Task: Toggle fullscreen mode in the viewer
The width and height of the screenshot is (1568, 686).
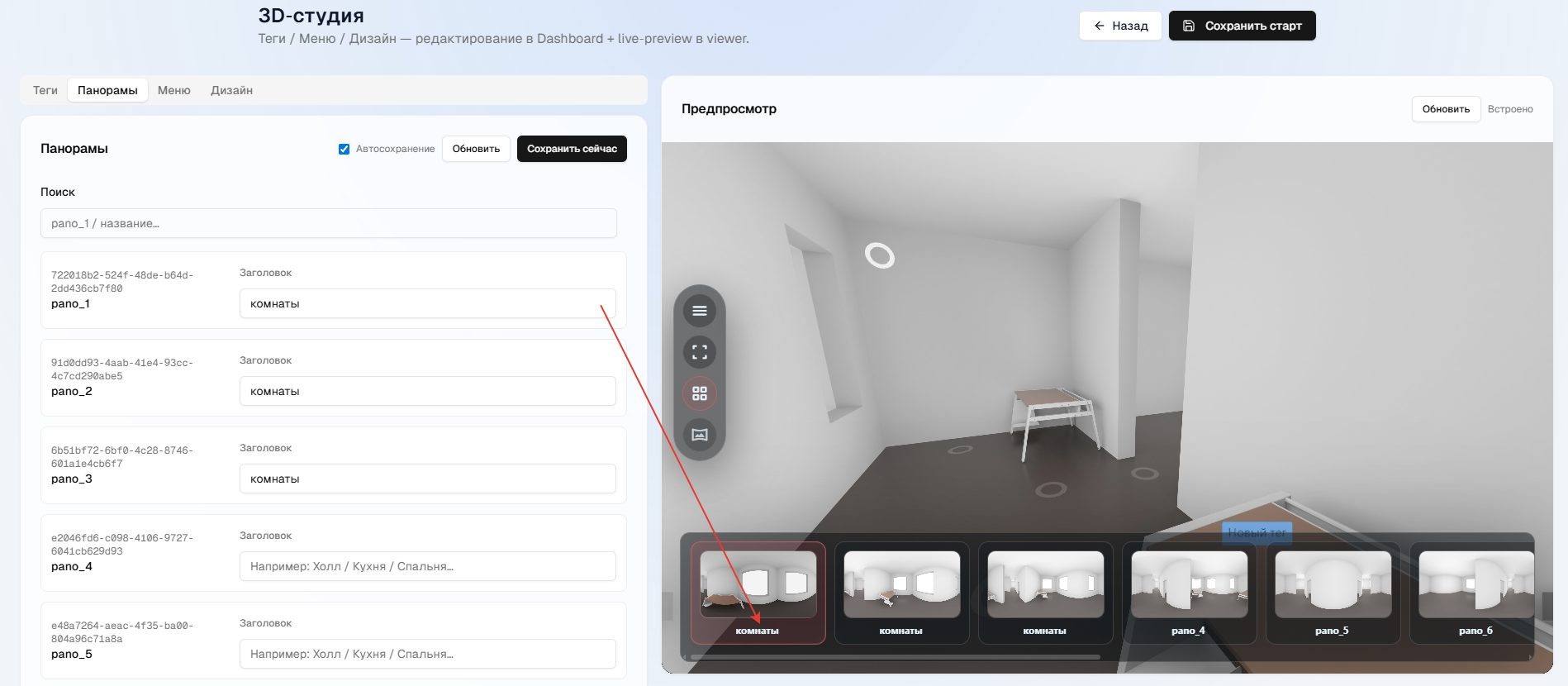Action: [x=700, y=352]
